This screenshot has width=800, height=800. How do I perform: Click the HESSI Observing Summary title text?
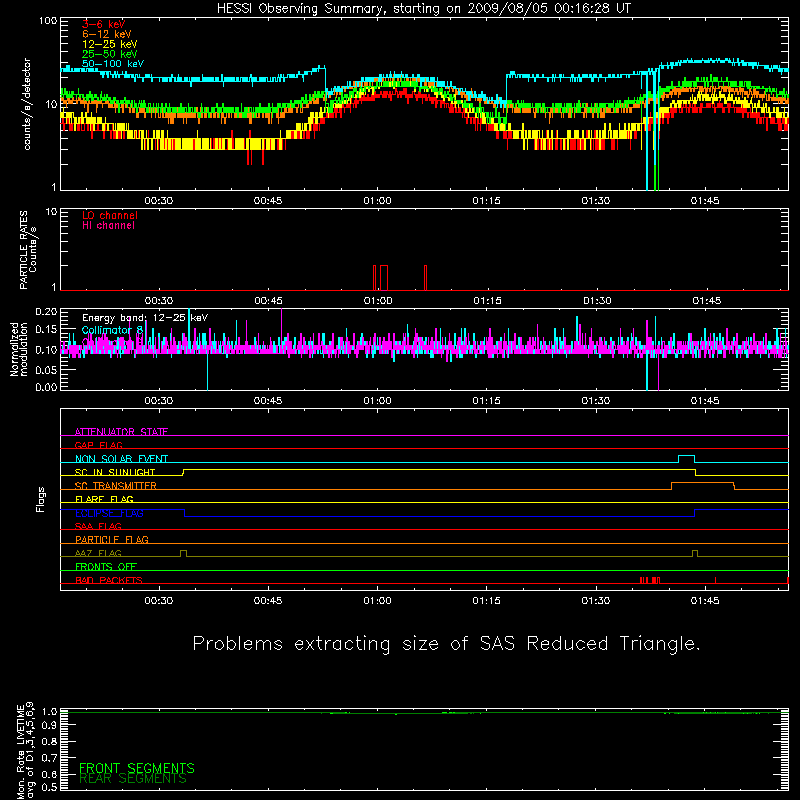pos(424,9)
